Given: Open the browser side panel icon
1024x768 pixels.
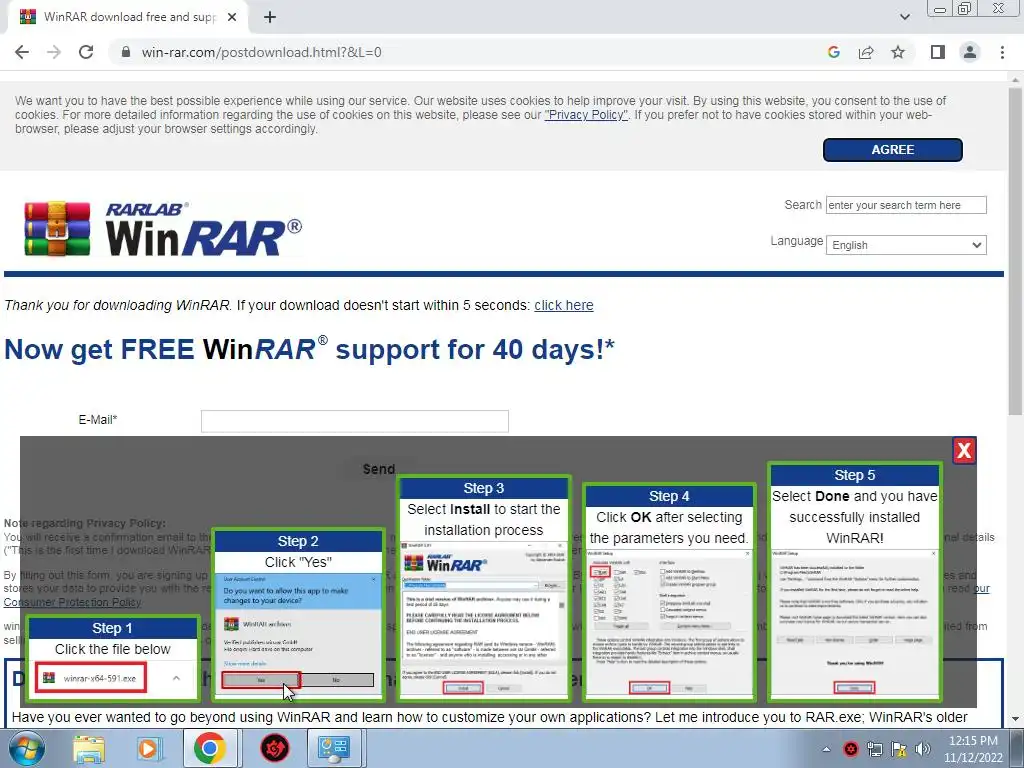Looking at the screenshot, I should [938, 52].
